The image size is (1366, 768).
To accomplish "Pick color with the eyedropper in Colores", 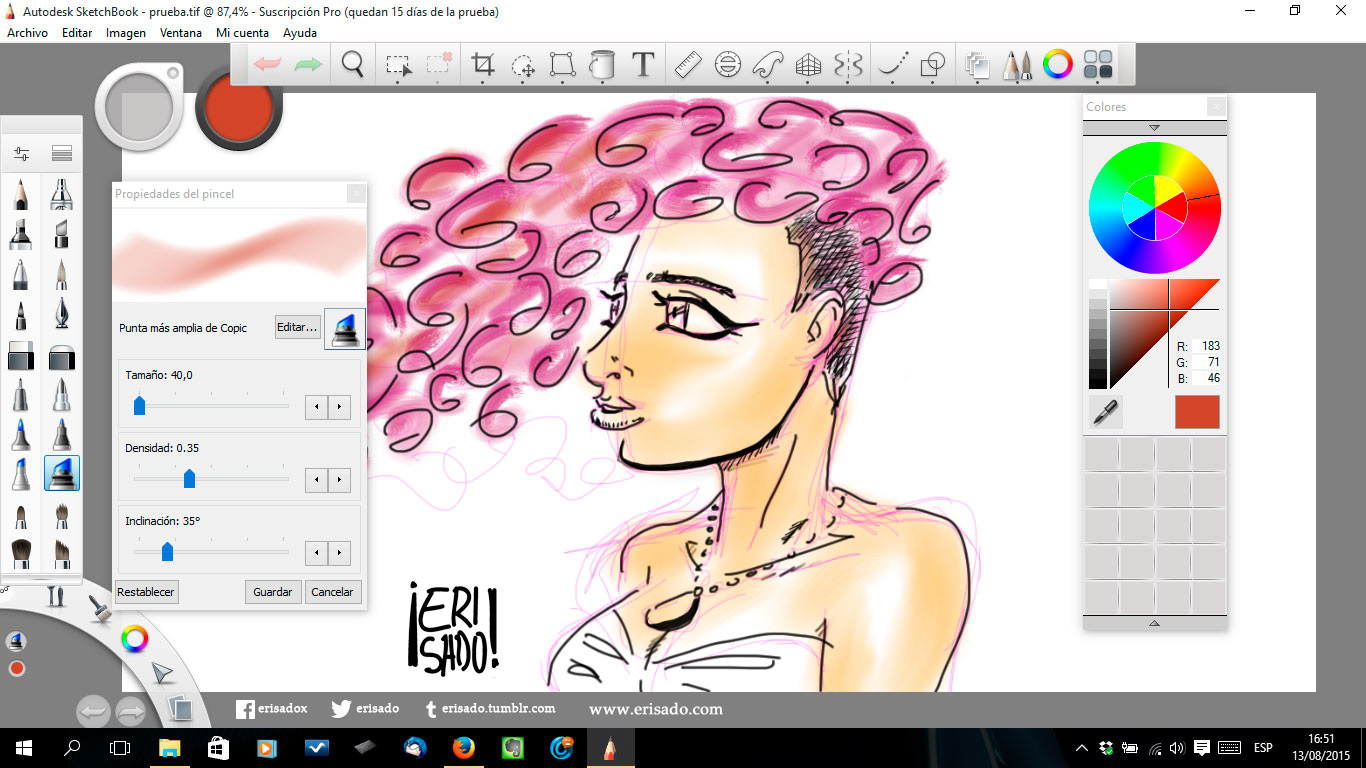I will pyautogui.click(x=1105, y=412).
